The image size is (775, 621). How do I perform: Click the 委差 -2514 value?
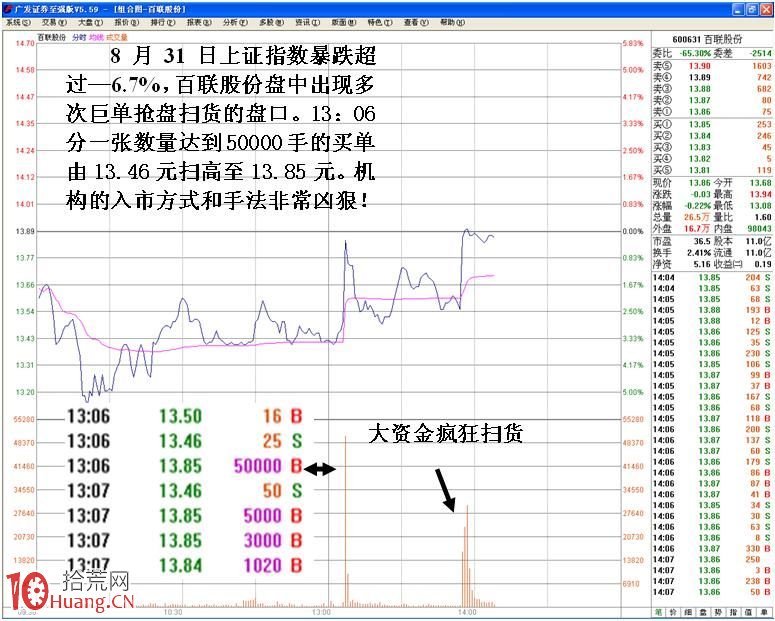pyautogui.click(x=760, y=53)
